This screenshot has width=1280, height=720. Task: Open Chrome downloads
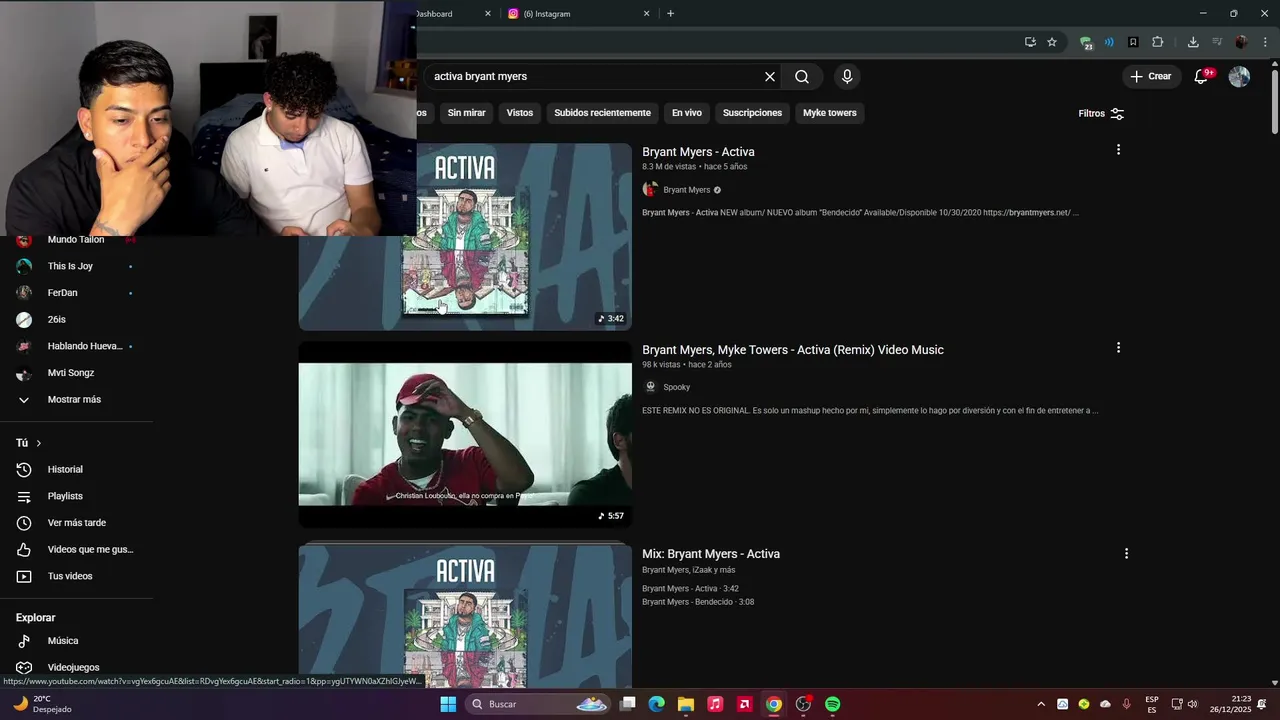pyautogui.click(x=1193, y=42)
